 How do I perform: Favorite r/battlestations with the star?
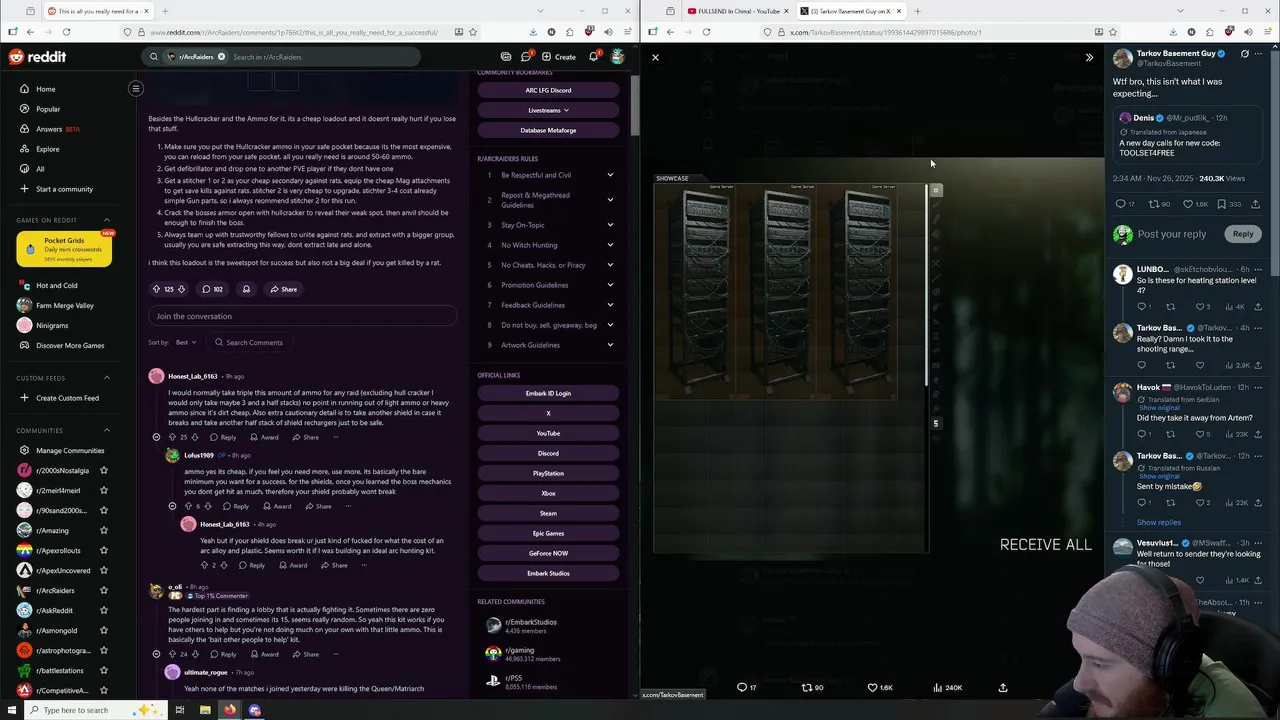click(x=104, y=670)
